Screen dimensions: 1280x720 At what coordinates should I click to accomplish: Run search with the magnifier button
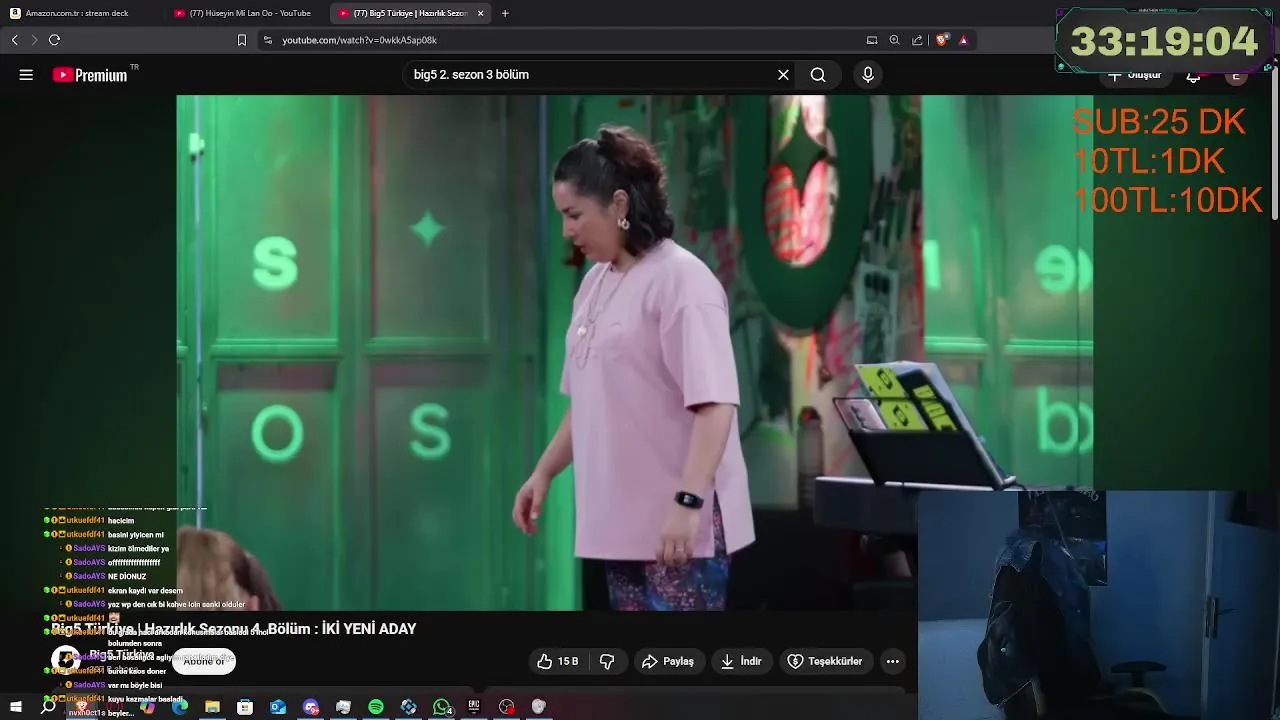tap(818, 75)
